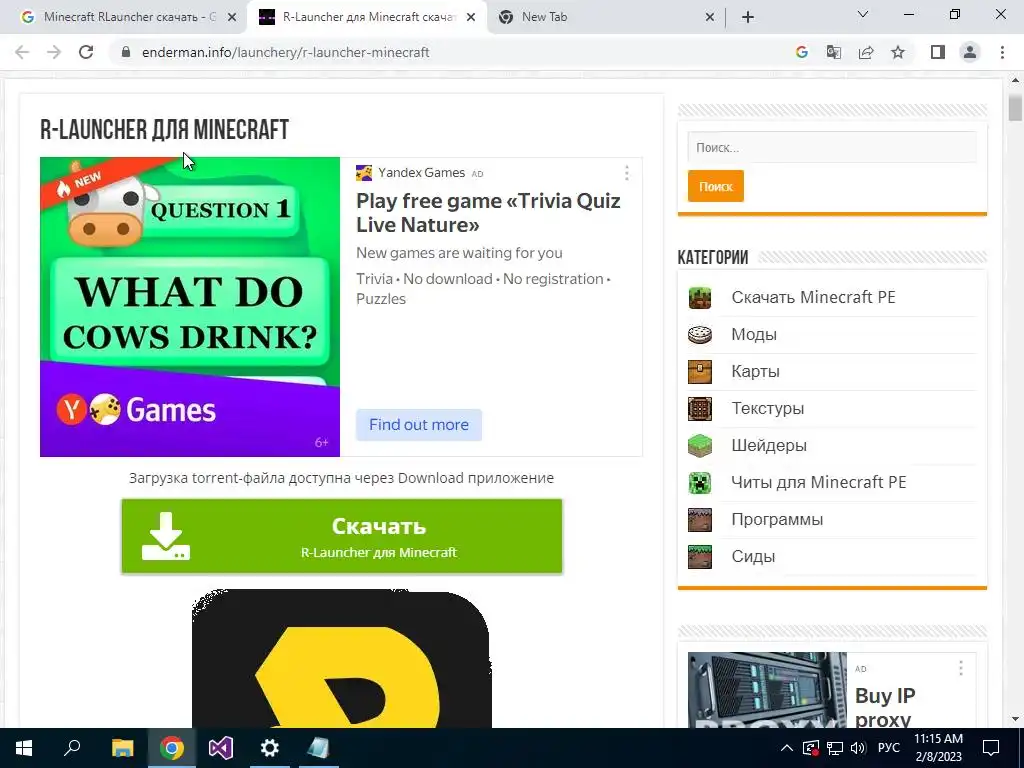This screenshot has width=1024, height=768.
Task: Open volume control in tray
Action: [858, 748]
